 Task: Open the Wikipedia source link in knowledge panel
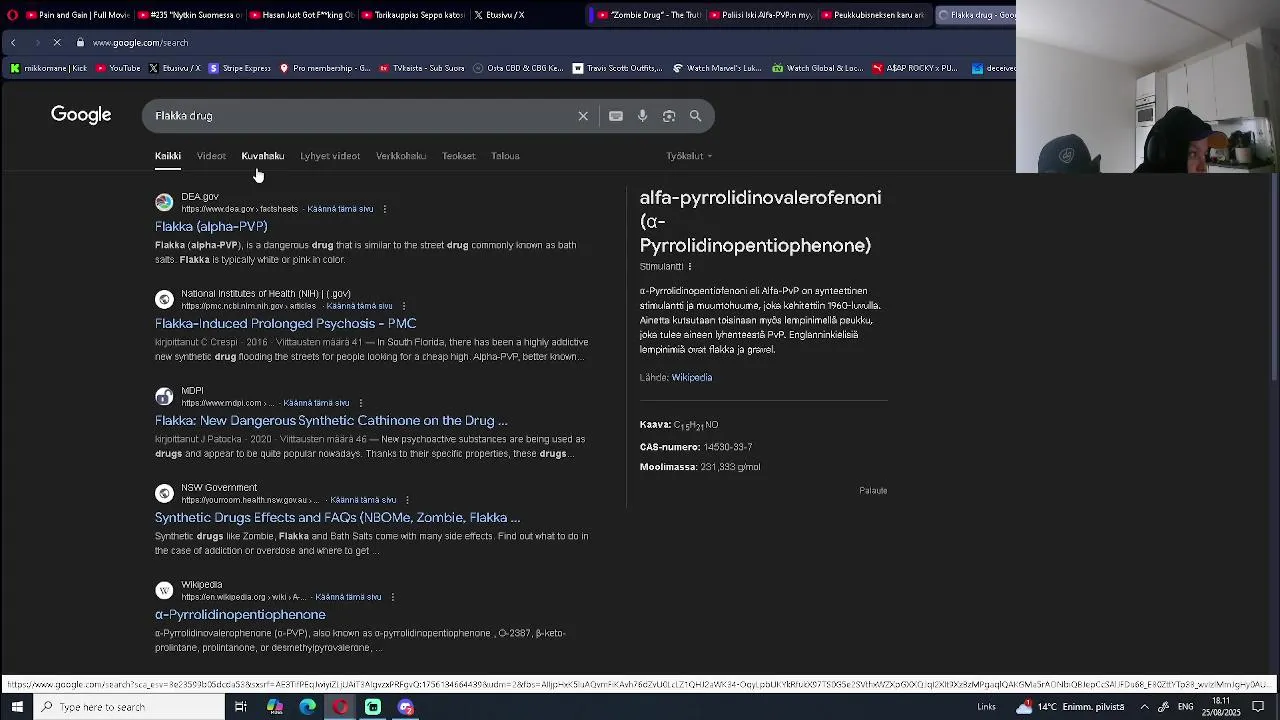click(692, 378)
